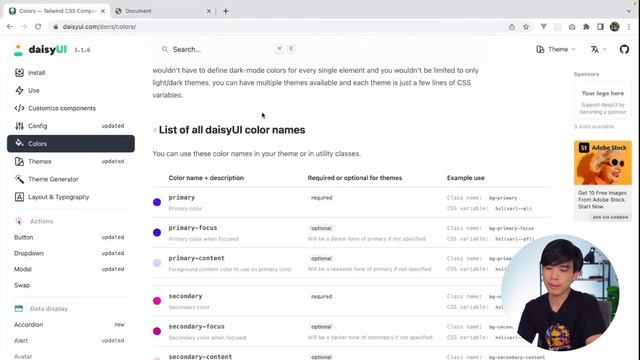
Task: Click the optional label in primary-content row
Action: (321, 258)
